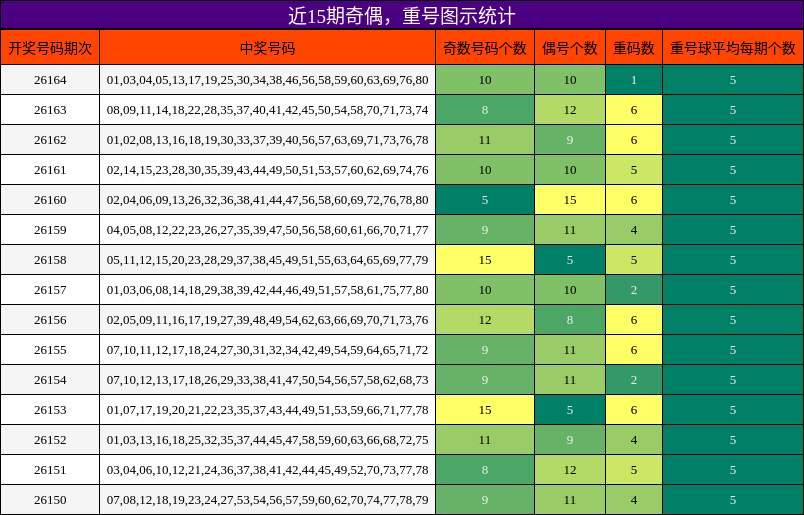Select the 中奖号码 column header
The width and height of the screenshot is (804, 515).
pyautogui.click(x=267, y=48)
